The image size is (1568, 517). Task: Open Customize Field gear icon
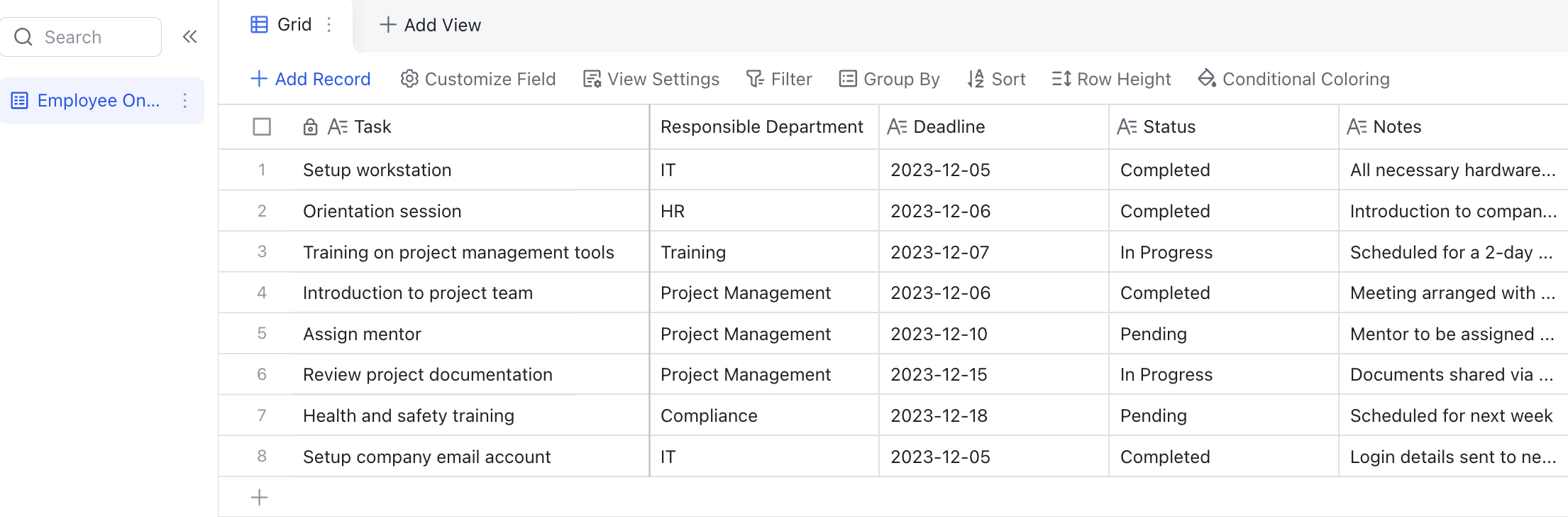tap(409, 79)
